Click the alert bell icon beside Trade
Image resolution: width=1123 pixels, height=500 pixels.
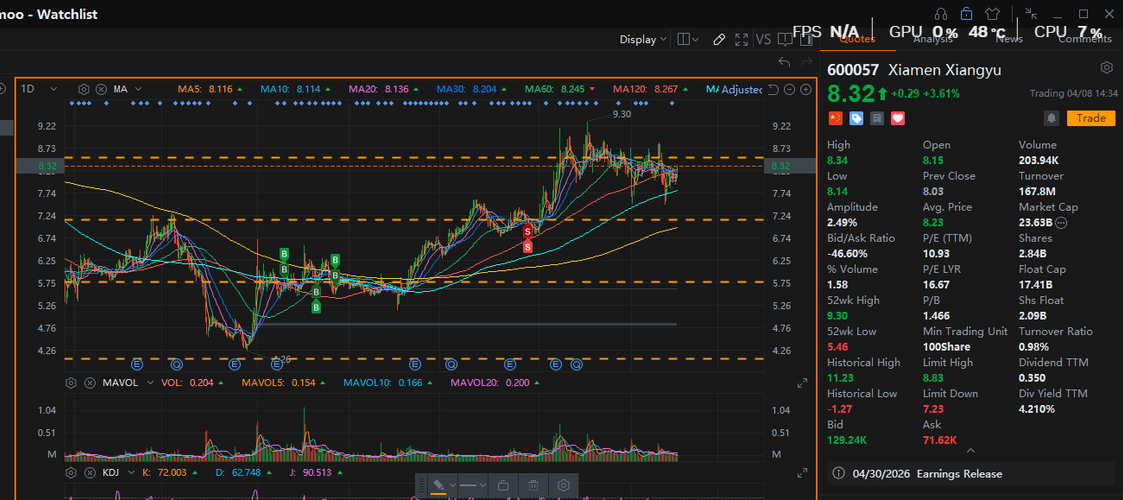tap(1051, 118)
